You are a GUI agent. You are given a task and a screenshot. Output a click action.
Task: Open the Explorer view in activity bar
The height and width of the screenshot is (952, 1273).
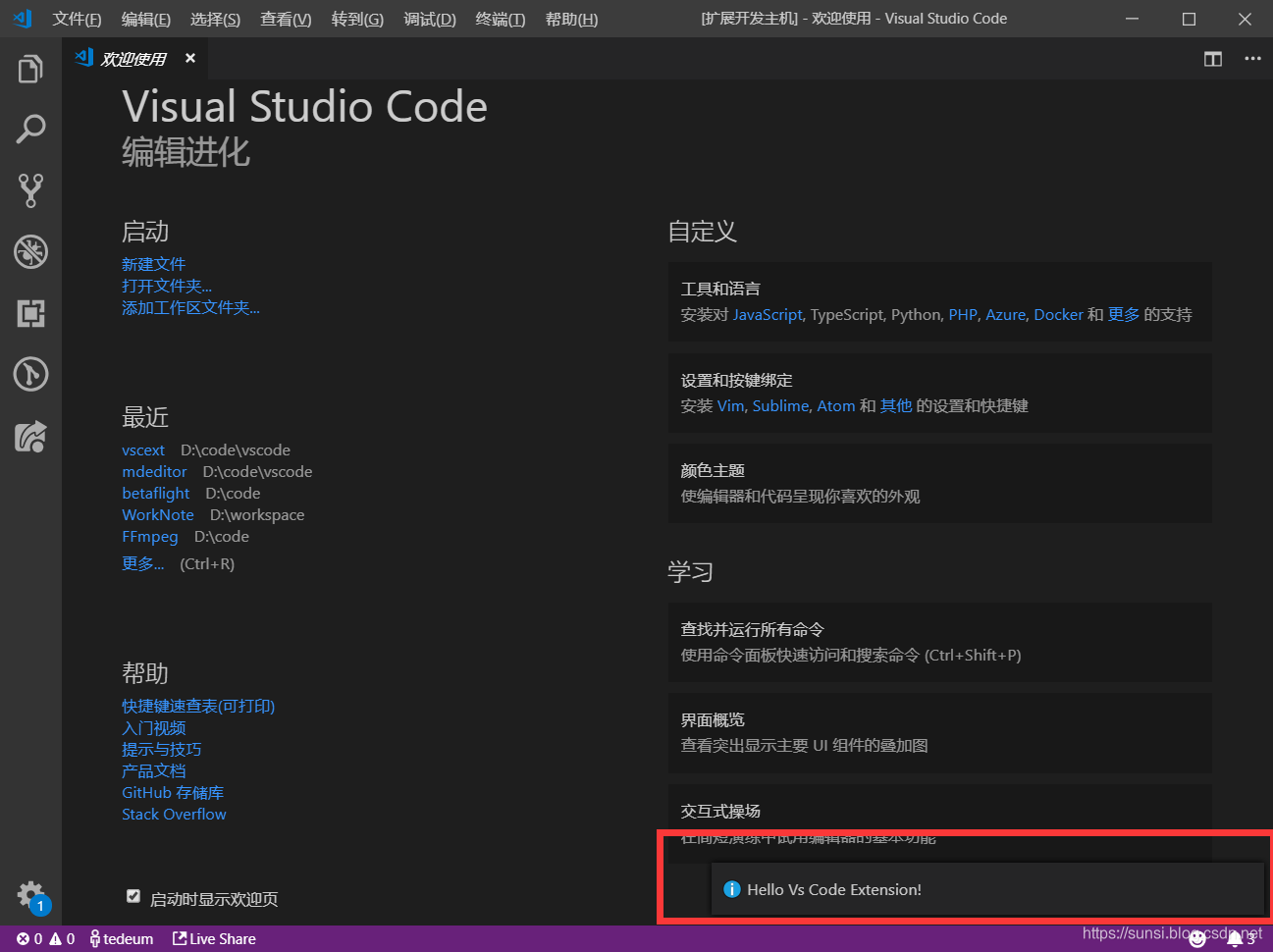[30, 70]
